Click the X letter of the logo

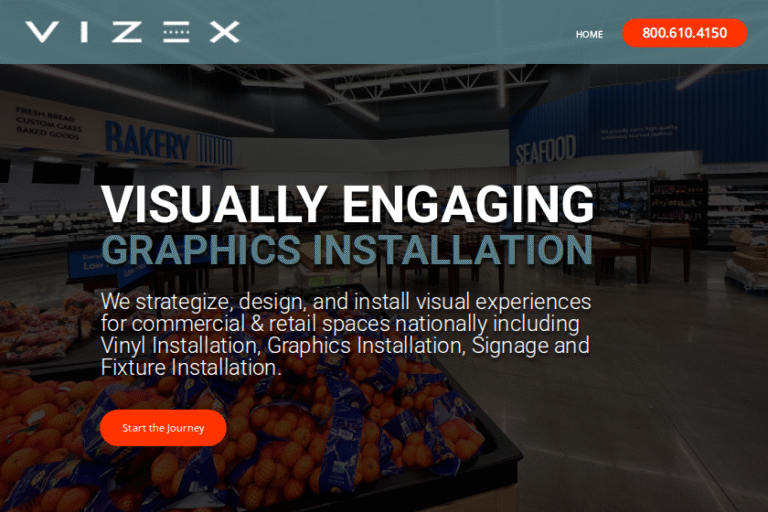pyautogui.click(x=224, y=32)
